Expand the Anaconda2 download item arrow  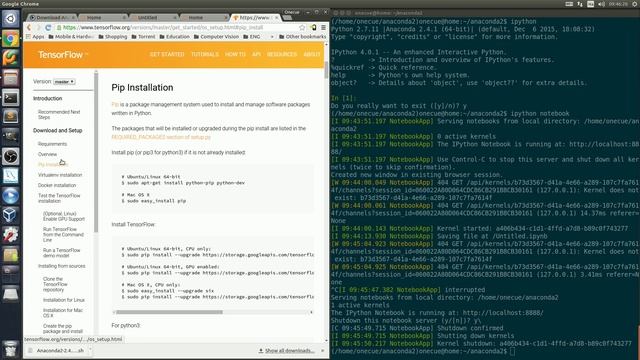point(90,350)
